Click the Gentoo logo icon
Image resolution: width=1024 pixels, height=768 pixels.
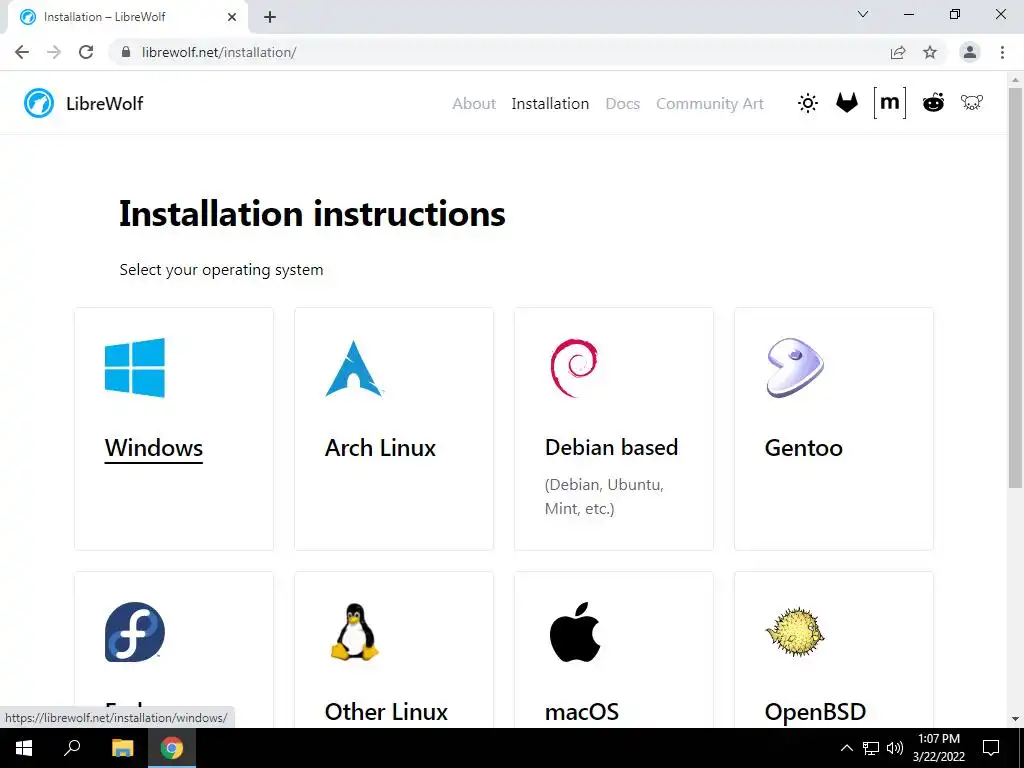tap(795, 368)
